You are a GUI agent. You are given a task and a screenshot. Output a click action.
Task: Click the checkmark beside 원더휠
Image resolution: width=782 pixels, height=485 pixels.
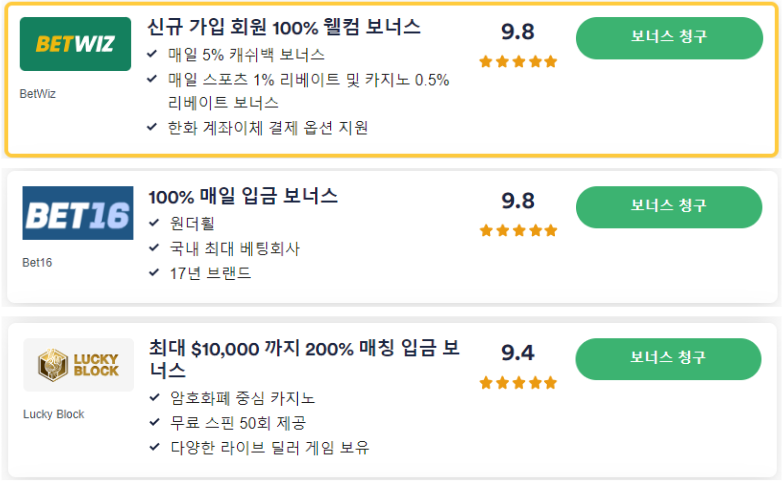[x=154, y=223]
